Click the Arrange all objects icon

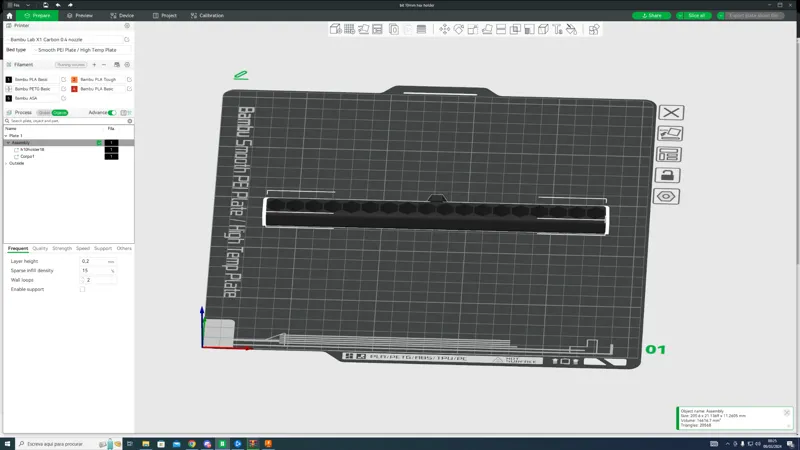click(378, 29)
